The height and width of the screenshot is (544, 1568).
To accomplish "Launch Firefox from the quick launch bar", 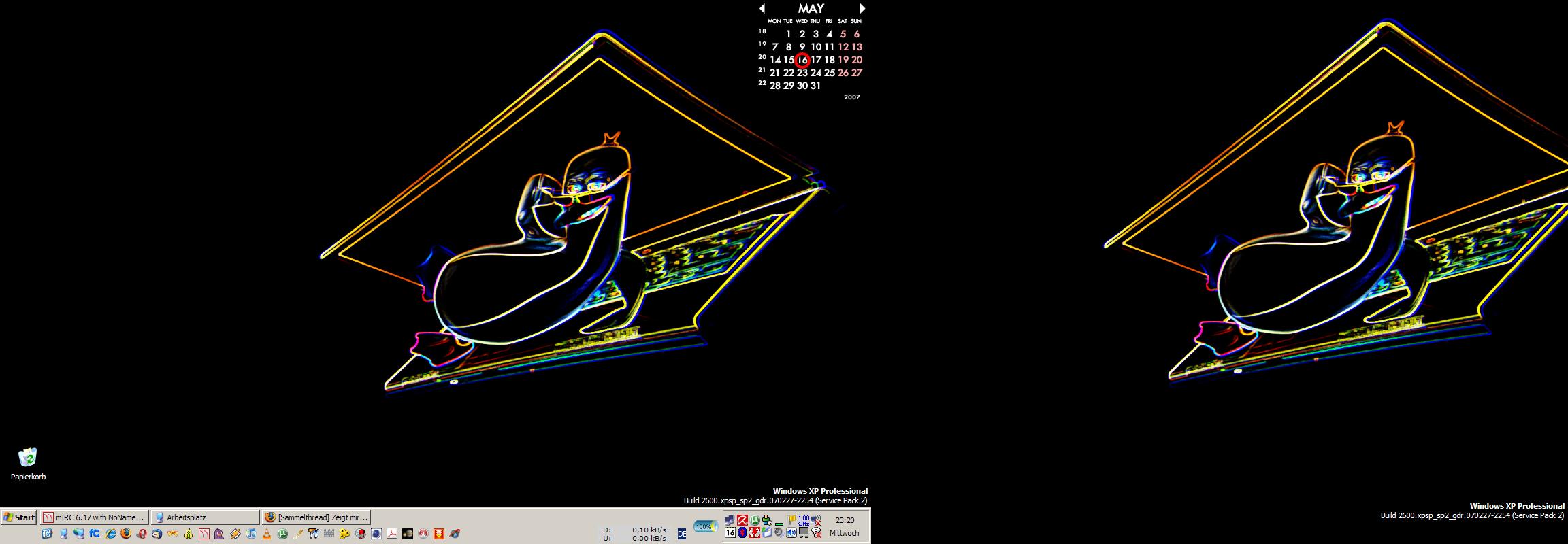I will 126,534.
